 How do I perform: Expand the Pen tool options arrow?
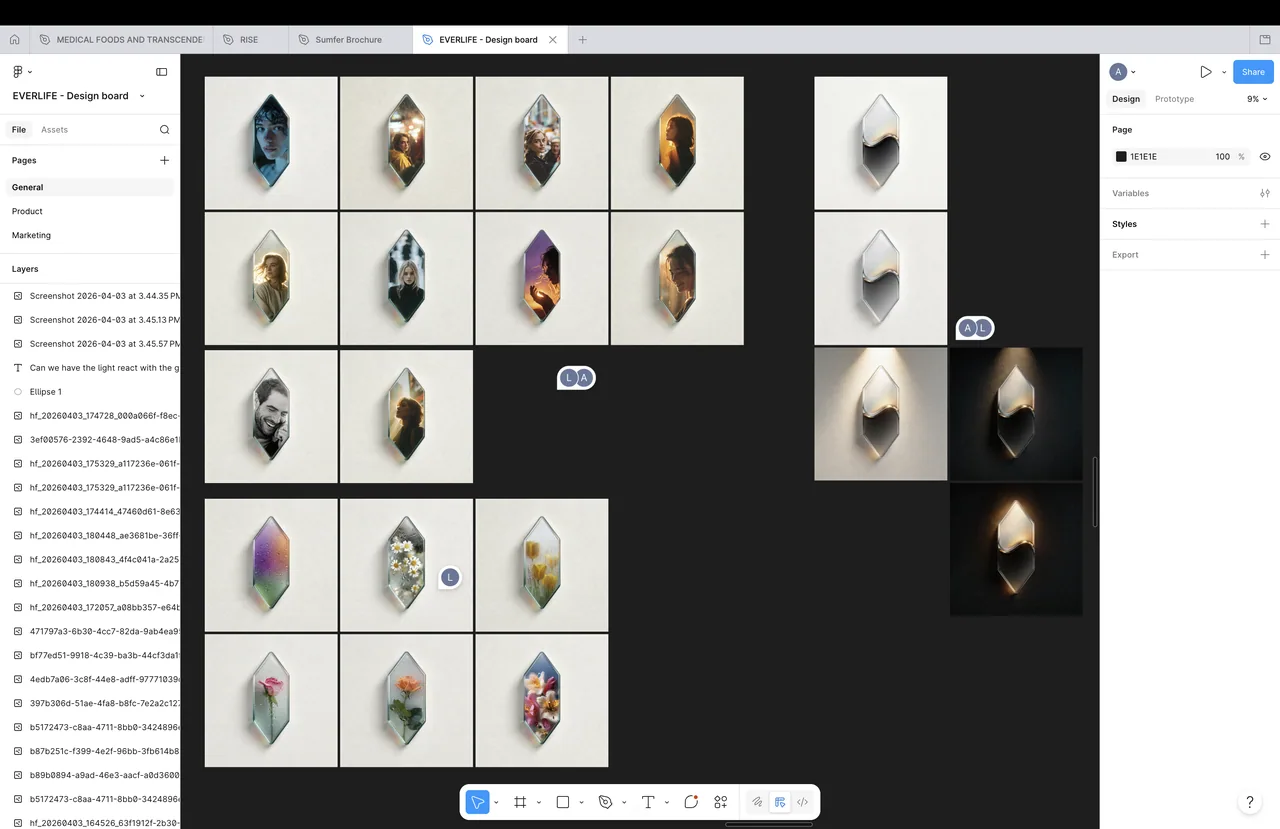pyautogui.click(x=624, y=803)
